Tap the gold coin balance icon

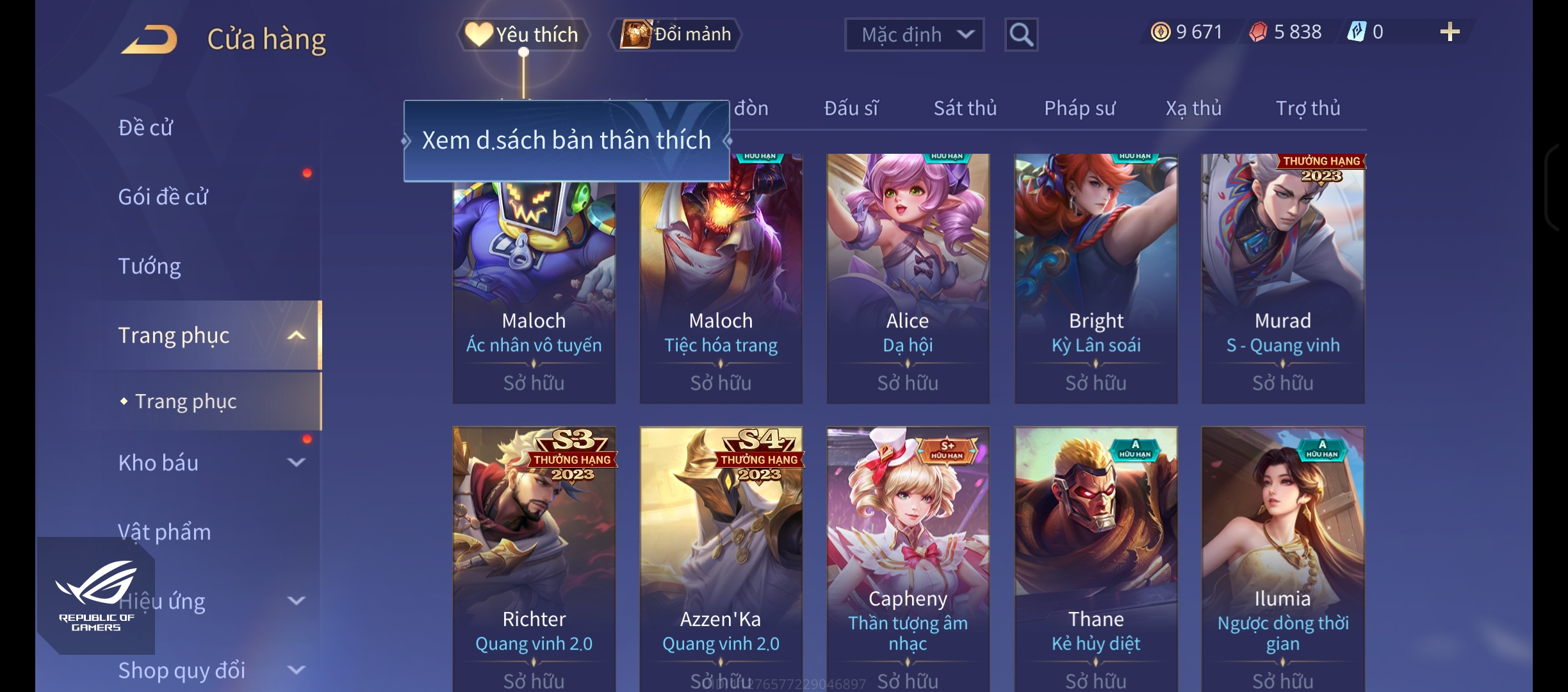[1160, 31]
